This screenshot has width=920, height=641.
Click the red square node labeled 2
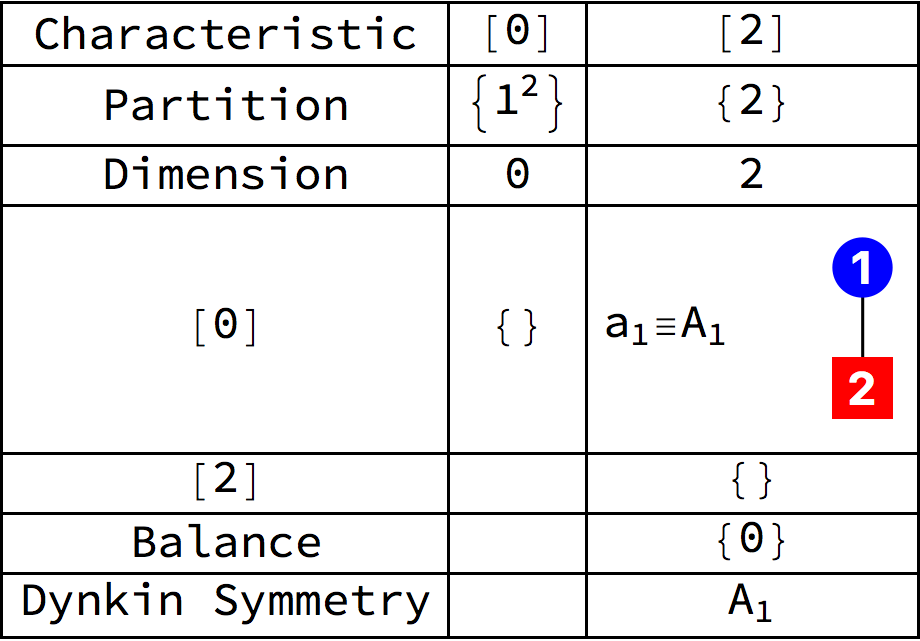click(862, 388)
